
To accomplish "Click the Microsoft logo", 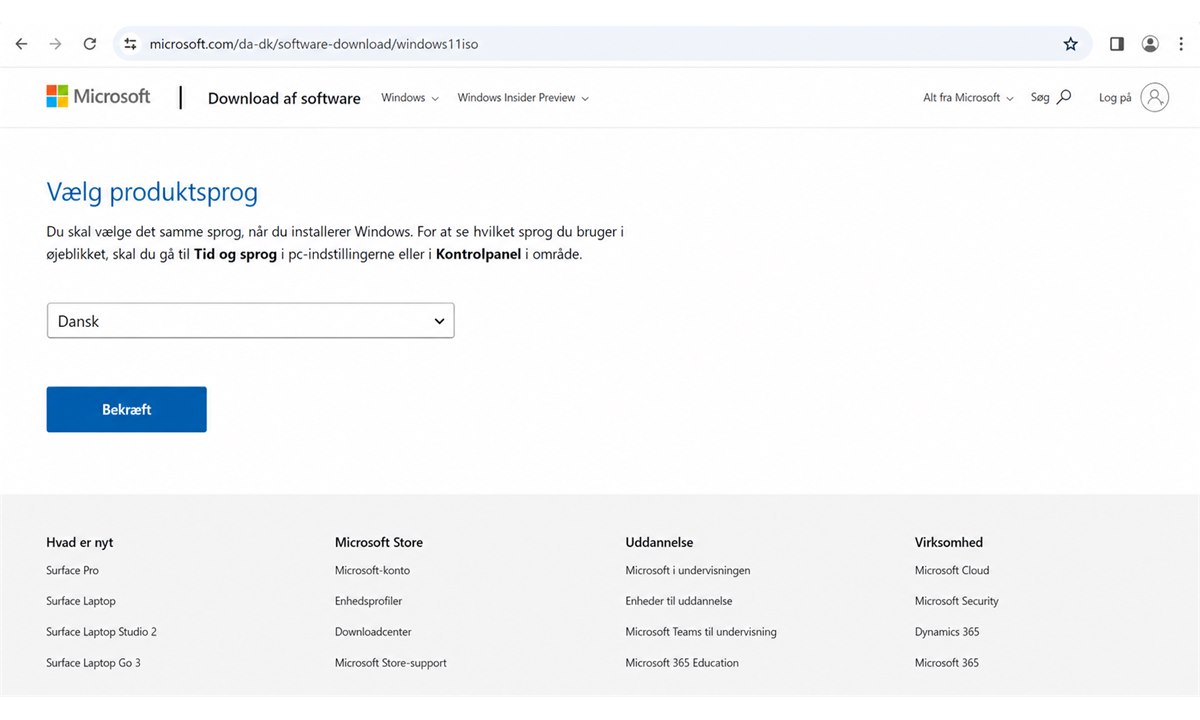I will click(98, 96).
